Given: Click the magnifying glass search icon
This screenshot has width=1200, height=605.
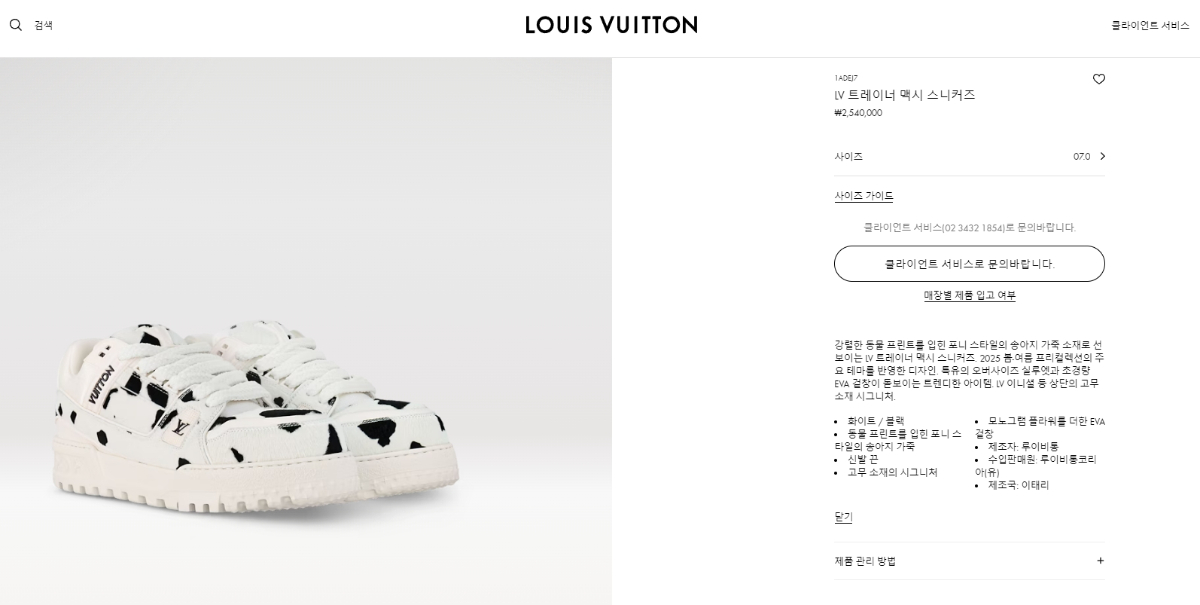Looking at the screenshot, I should pyautogui.click(x=15, y=25).
